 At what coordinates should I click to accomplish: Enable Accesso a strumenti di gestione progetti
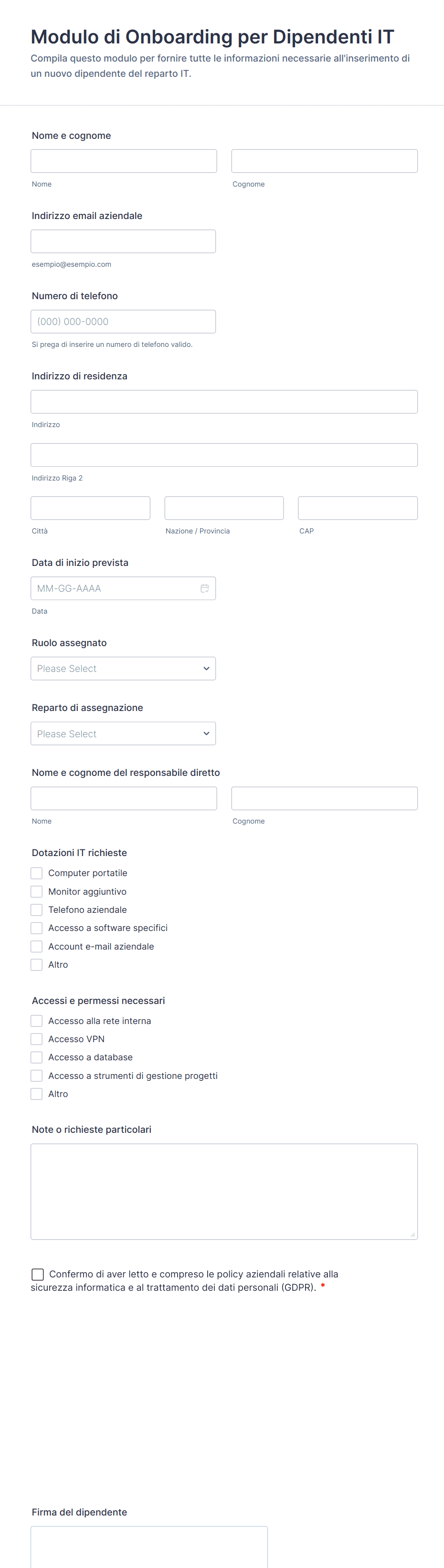[x=37, y=1076]
